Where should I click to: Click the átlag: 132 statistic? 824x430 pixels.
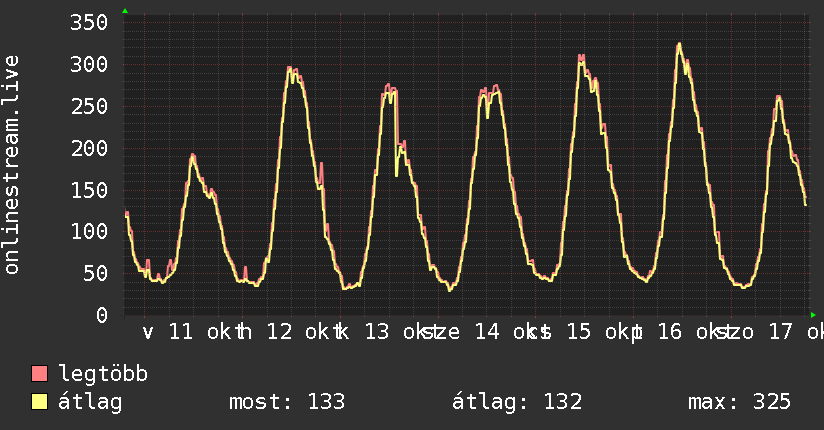click(517, 402)
